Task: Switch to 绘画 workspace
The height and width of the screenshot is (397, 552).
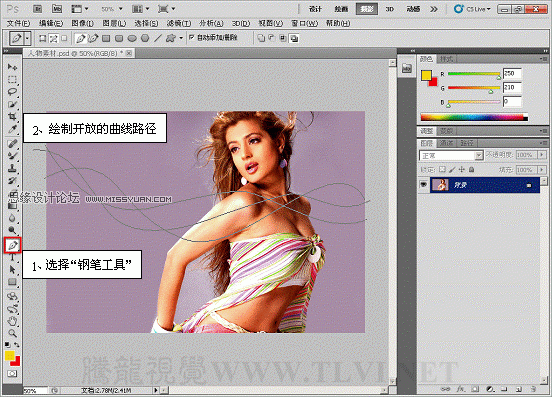Action: tap(341, 9)
